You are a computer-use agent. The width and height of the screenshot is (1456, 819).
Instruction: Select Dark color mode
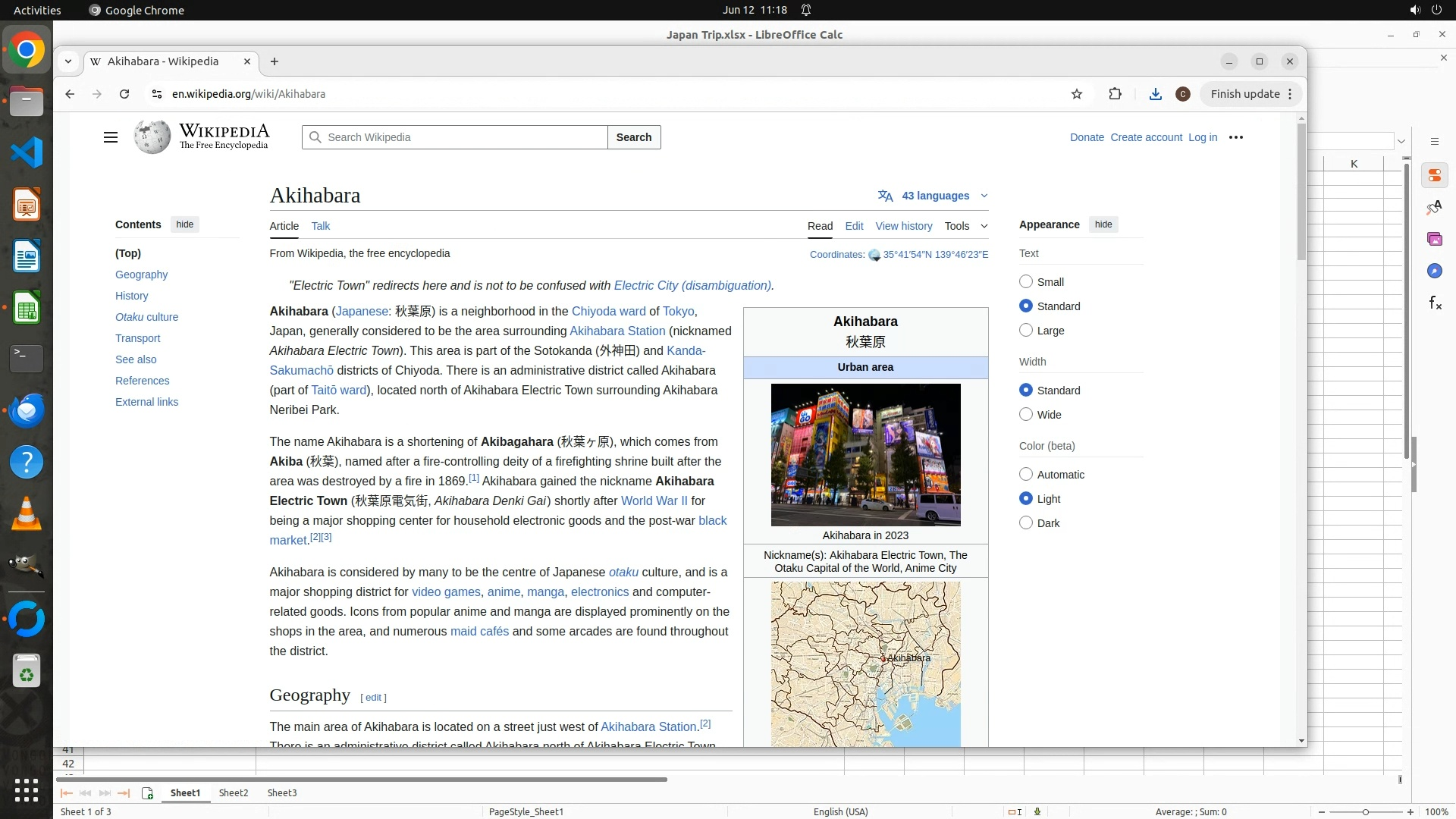tap(1026, 522)
